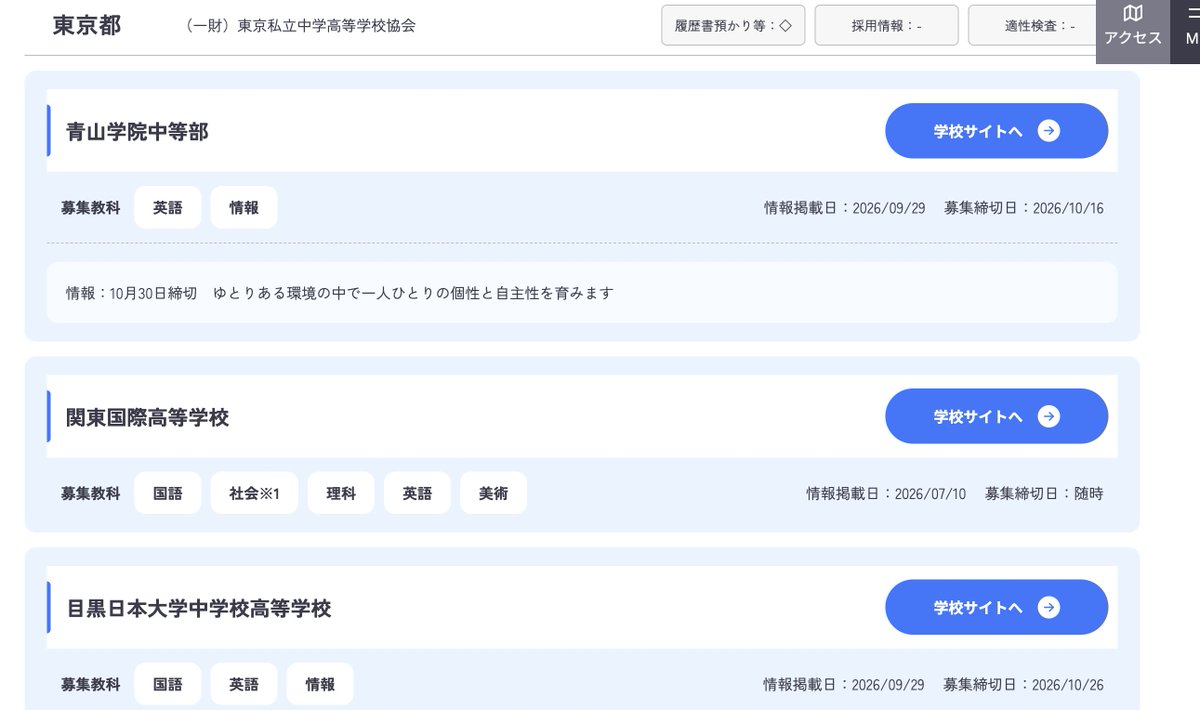Screen dimensions: 1200x710
Task: Select the 国語 tag under 関東国際高等学校
Action: pos(168,493)
